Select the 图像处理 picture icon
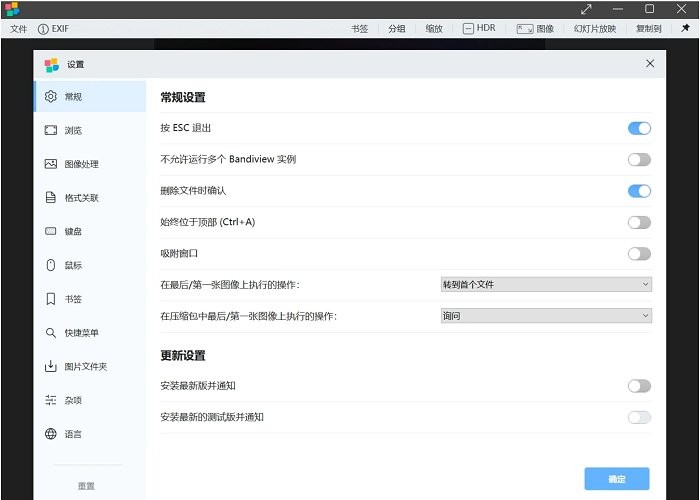The image size is (700, 500). click(x=51, y=164)
